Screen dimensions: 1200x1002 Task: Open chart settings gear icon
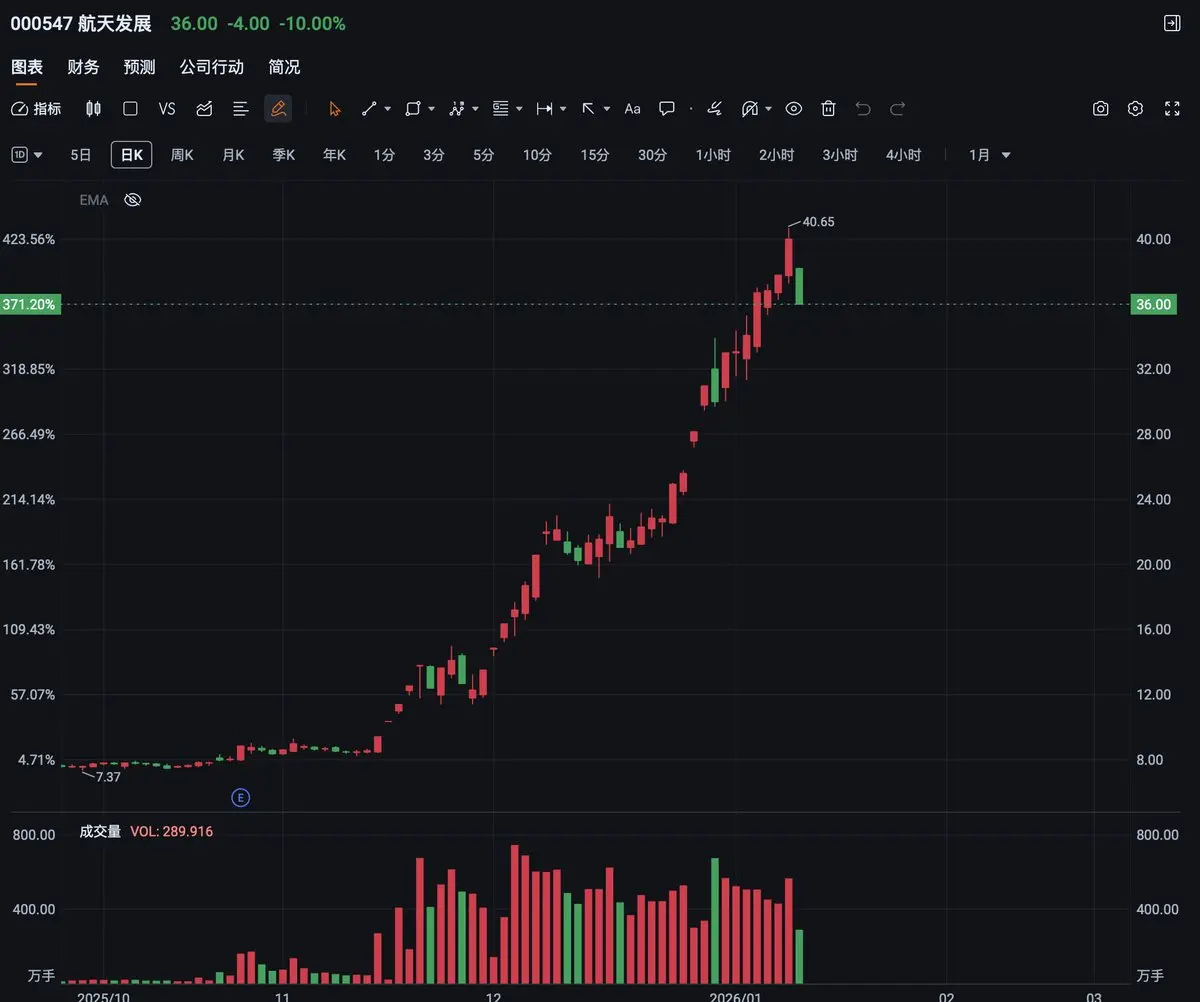1135,109
